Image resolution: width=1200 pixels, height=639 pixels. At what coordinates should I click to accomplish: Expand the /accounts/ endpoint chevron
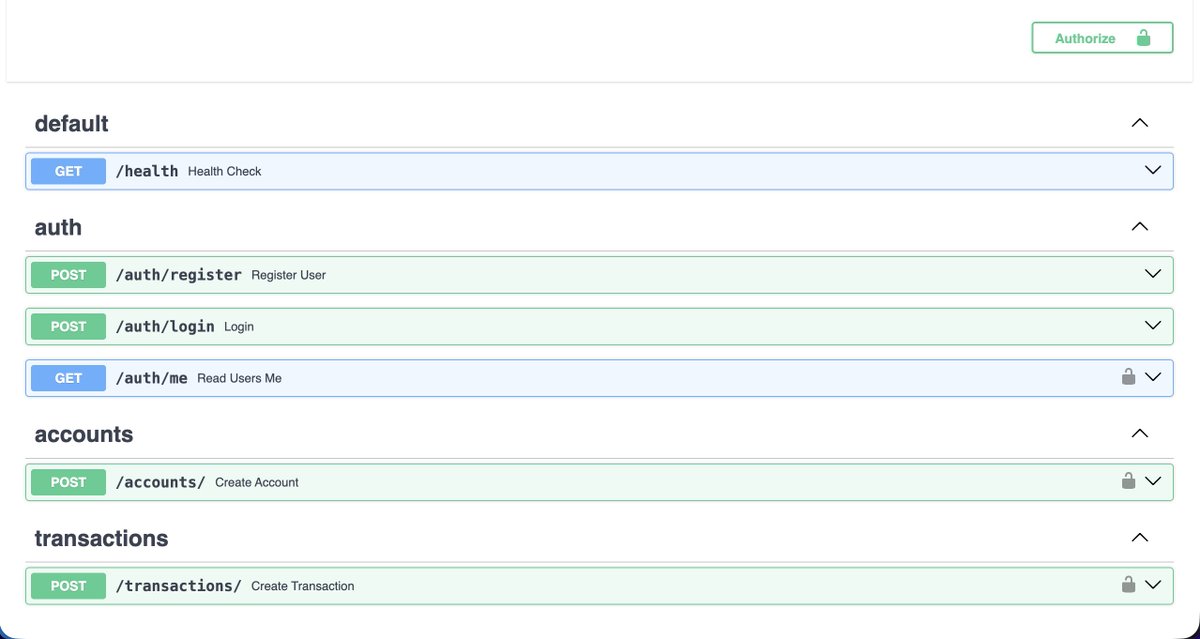1153,481
